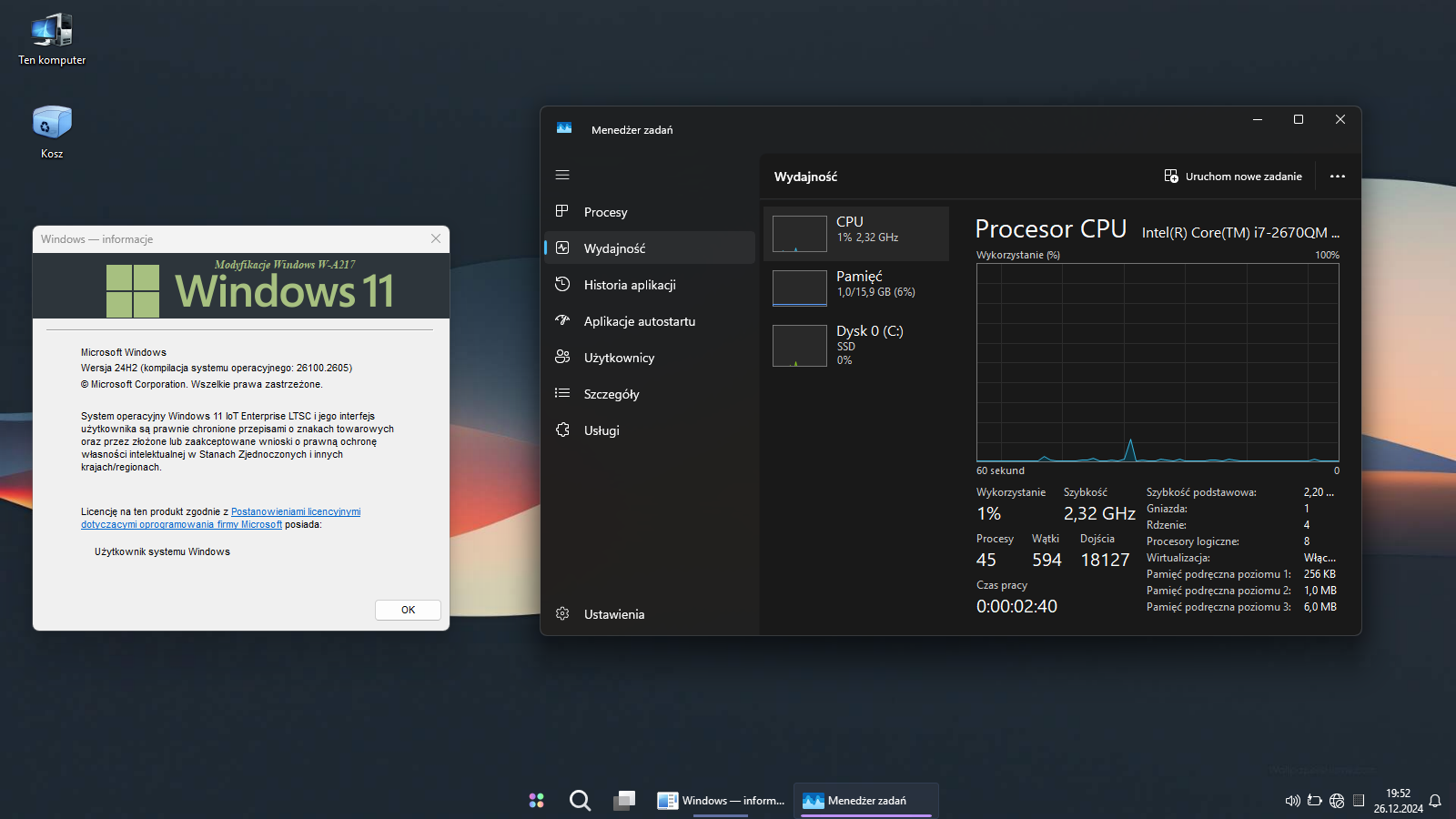Viewport: 1456px width, 819px height.
Task: Expand the three-dot more options menu
Action: click(1337, 177)
